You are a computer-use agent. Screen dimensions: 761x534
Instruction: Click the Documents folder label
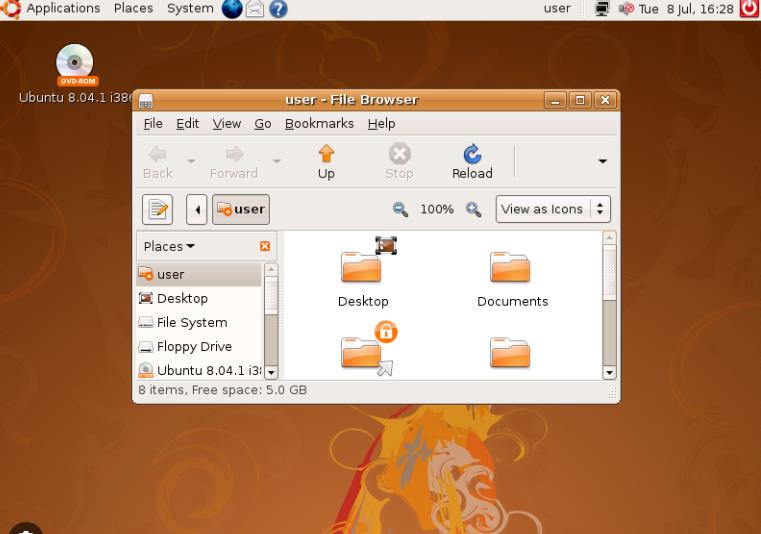(513, 301)
